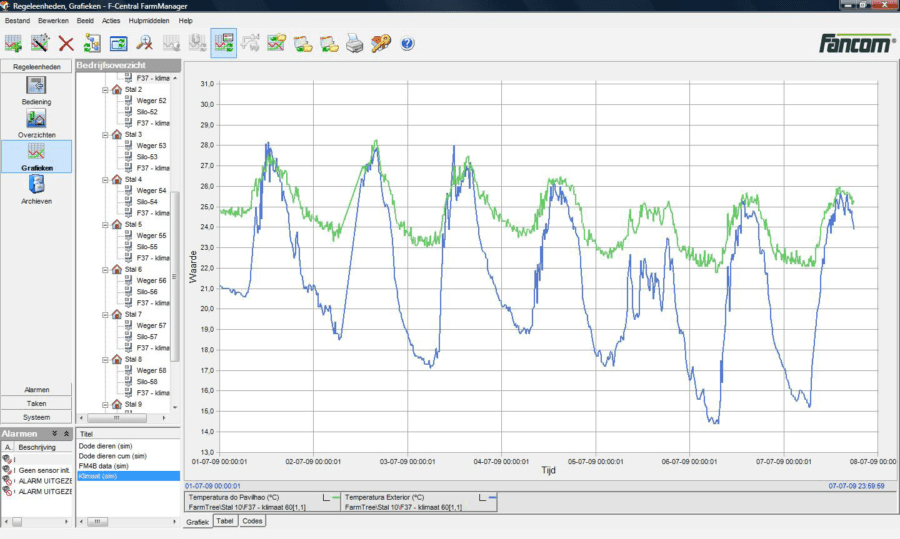Click the red X delete icon
The height and width of the screenshot is (539, 900).
[66, 43]
